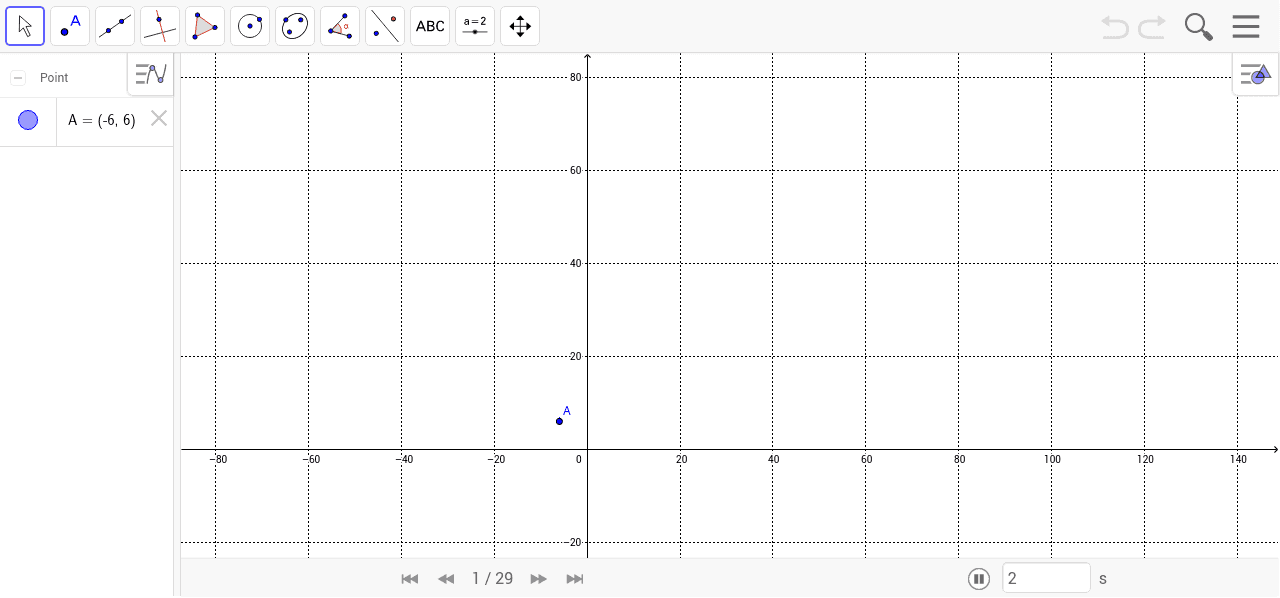
Task: Open the search magnifier
Action: coord(1198,27)
